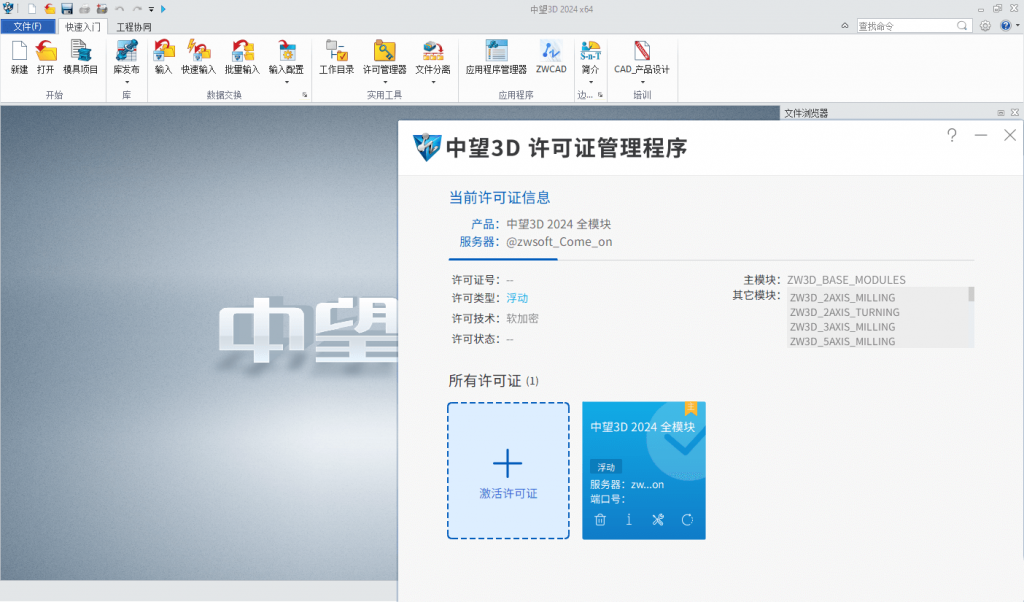Click the undo arrow in quick access toolbar
1024x602 pixels.
tap(120, 9)
